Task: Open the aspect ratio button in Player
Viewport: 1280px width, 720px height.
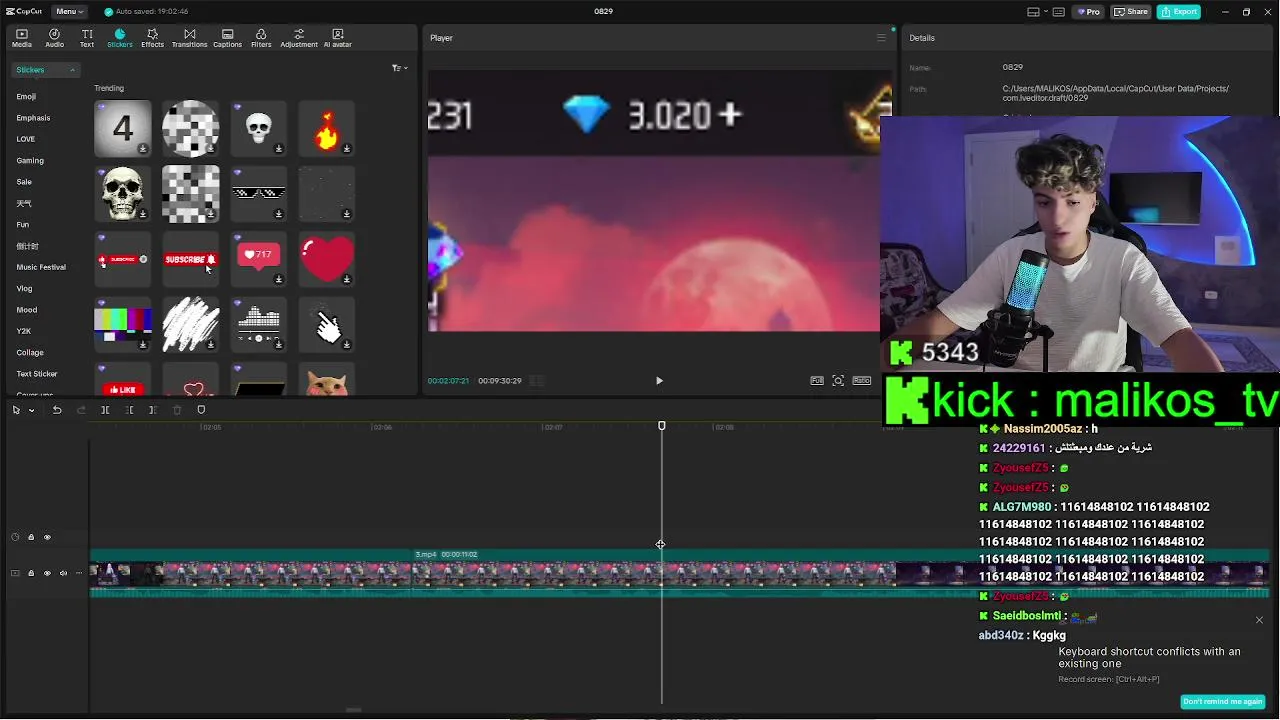Action: (x=861, y=381)
